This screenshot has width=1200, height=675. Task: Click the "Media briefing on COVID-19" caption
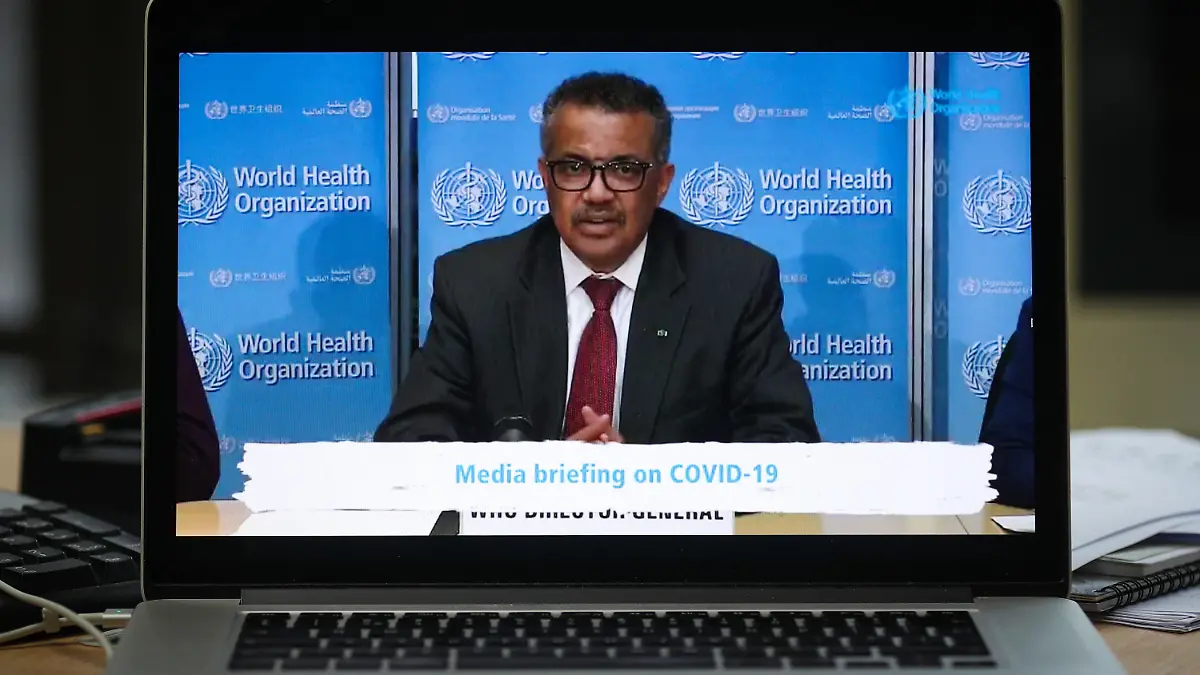(616, 474)
